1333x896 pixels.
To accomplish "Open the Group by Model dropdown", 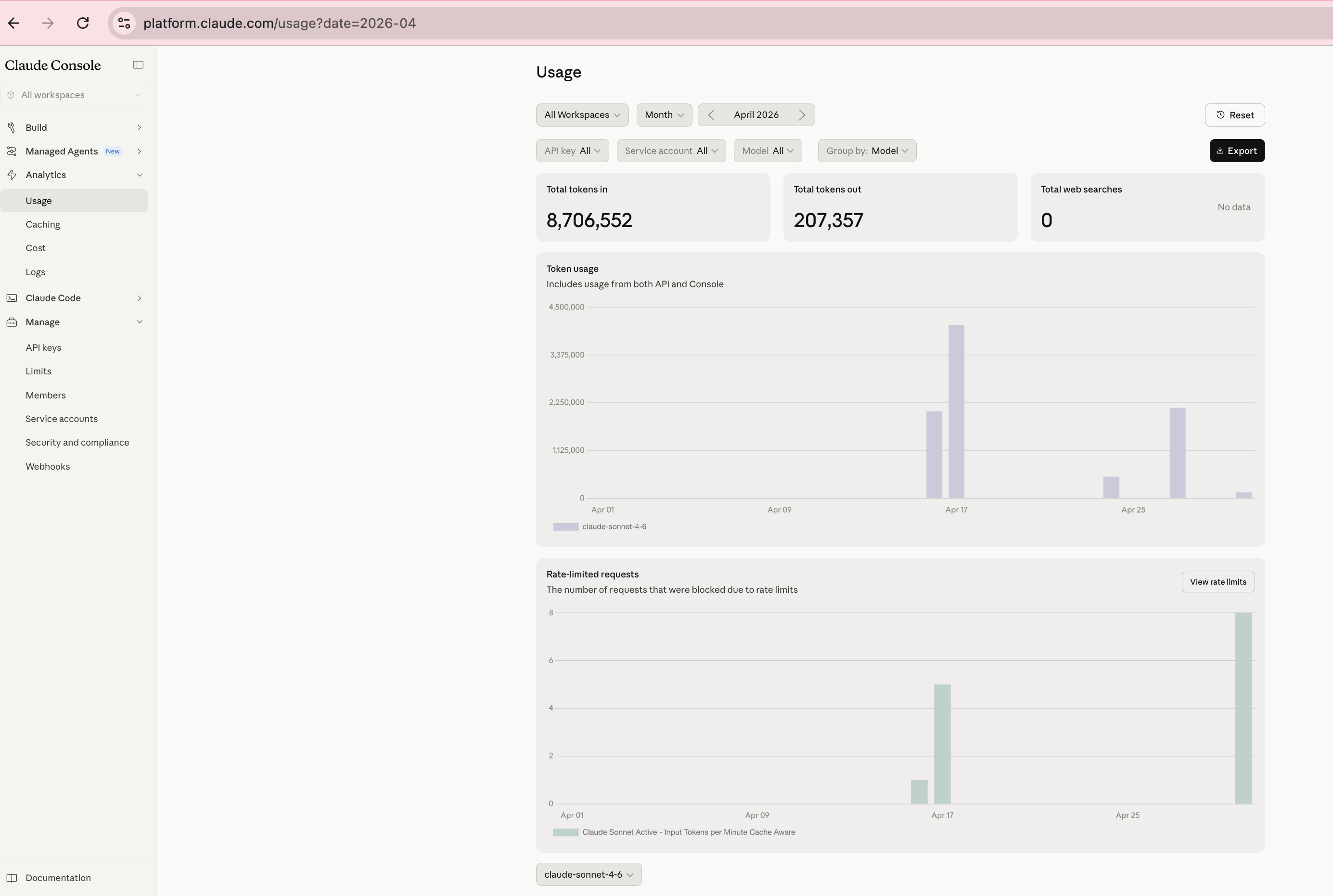I will (867, 151).
